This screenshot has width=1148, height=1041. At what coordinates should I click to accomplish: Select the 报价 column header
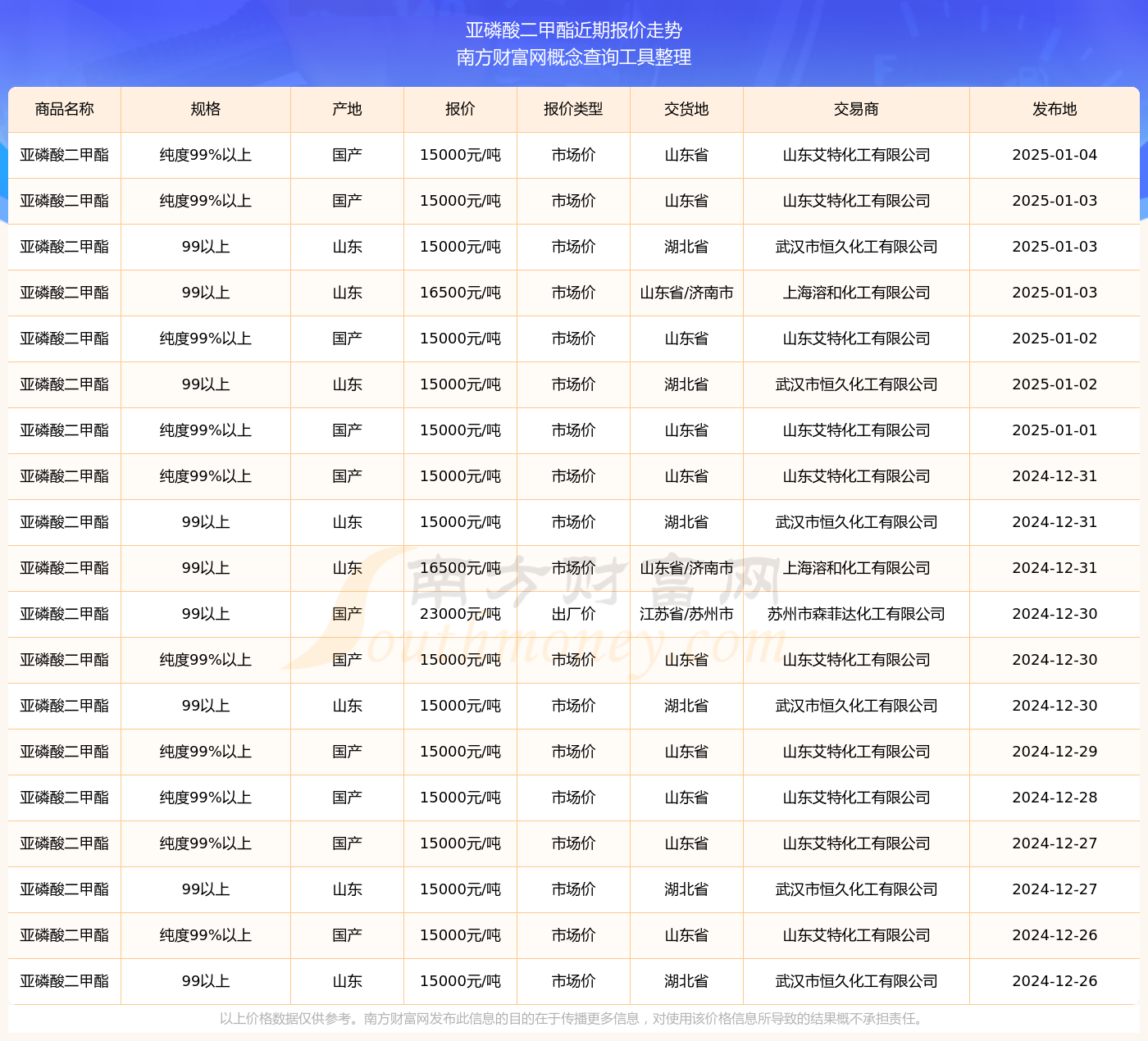coord(461,109)
